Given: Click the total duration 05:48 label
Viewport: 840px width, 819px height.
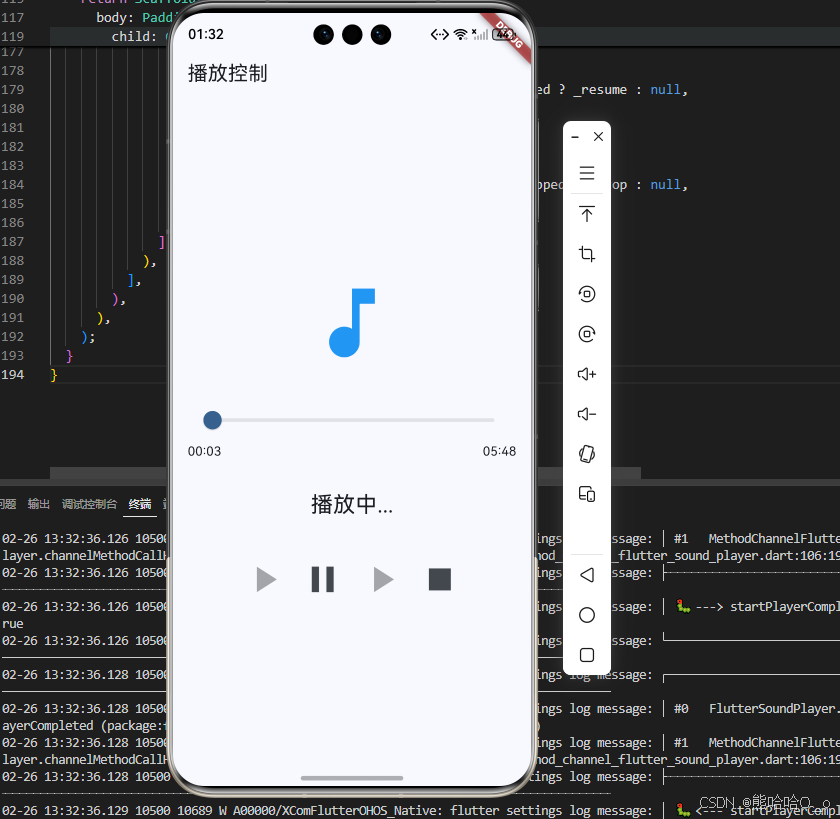Looking at the screenshot, I should (x=499, y=451).
